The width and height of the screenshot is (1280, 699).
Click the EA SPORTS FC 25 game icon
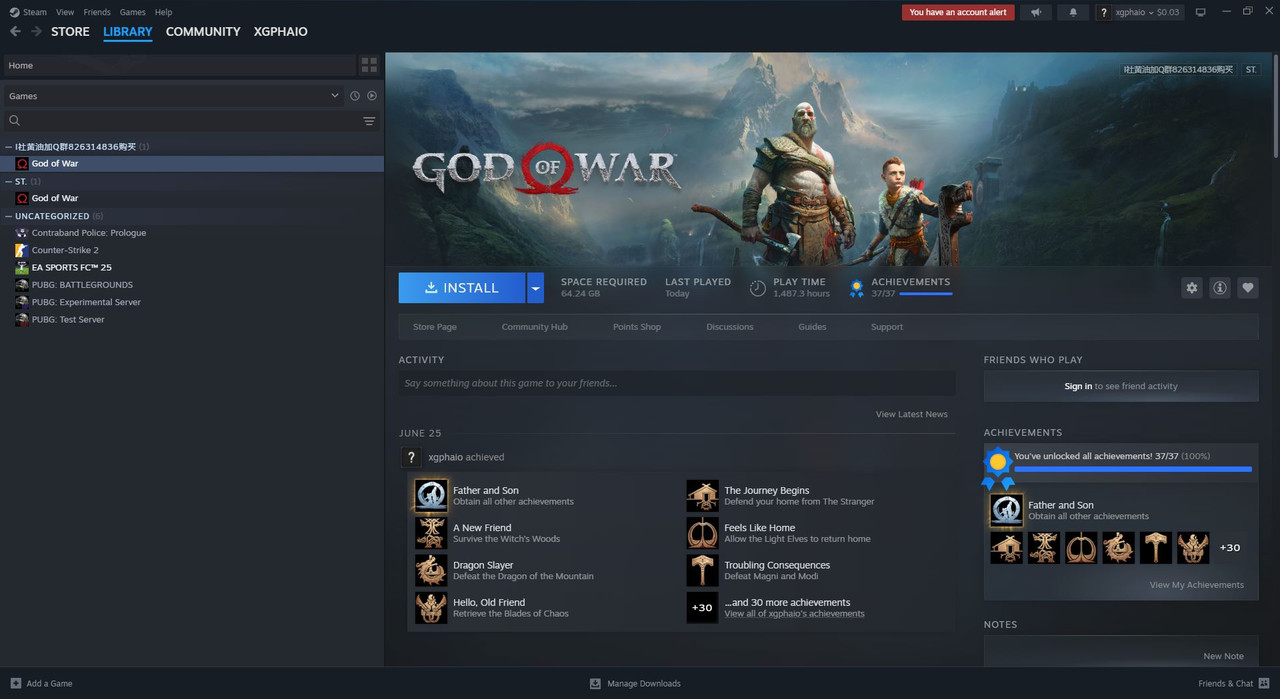[x=22, y=268]
